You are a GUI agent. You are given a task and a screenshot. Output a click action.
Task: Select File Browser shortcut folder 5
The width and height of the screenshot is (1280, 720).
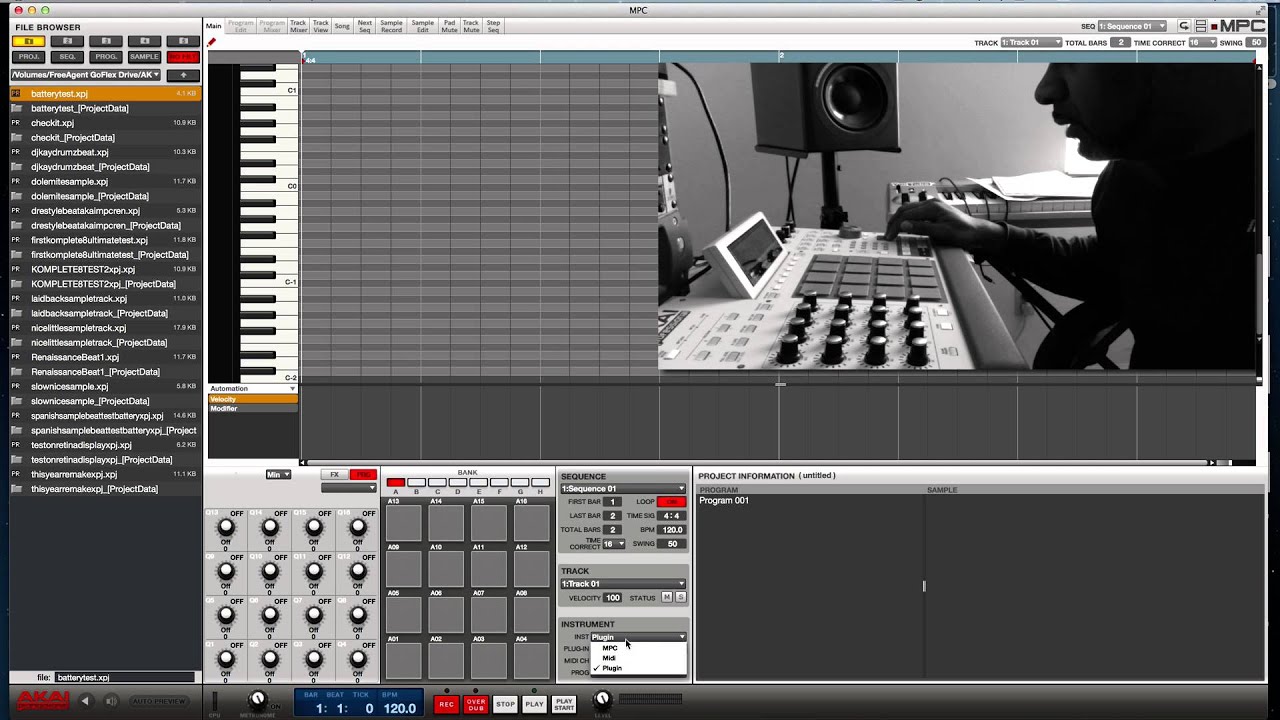183,41
